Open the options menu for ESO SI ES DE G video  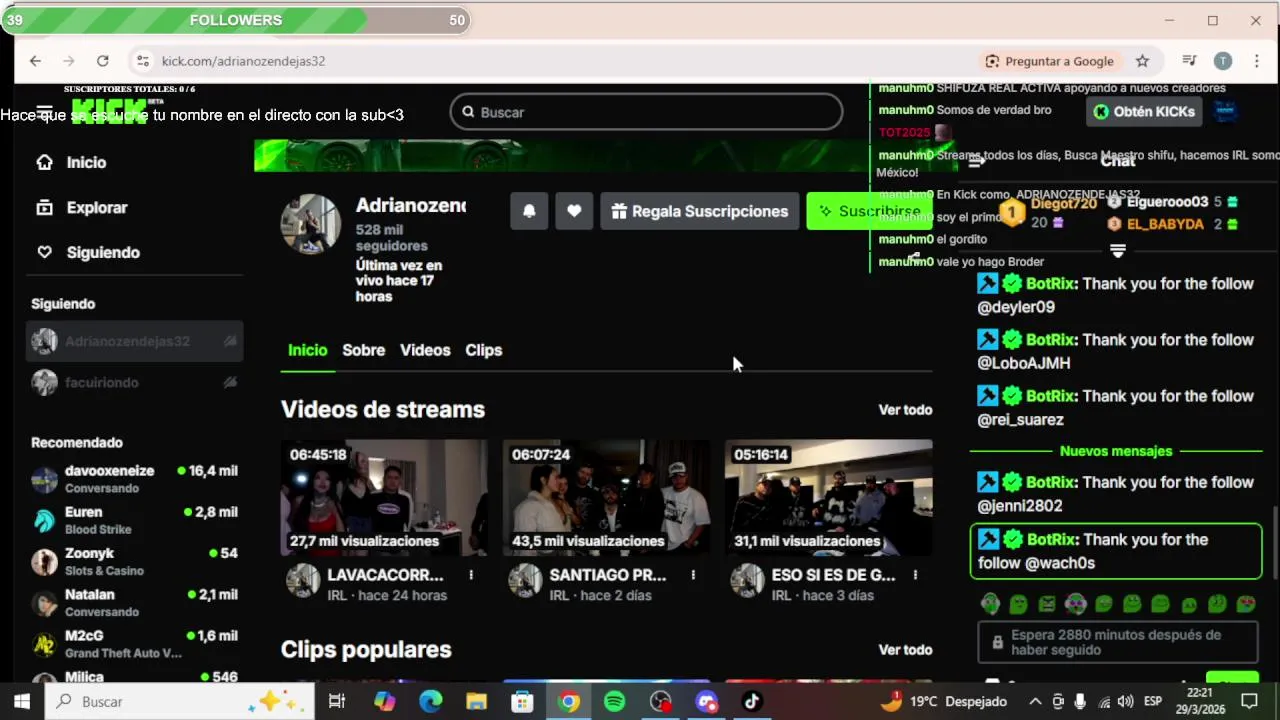tap(915, 575)
